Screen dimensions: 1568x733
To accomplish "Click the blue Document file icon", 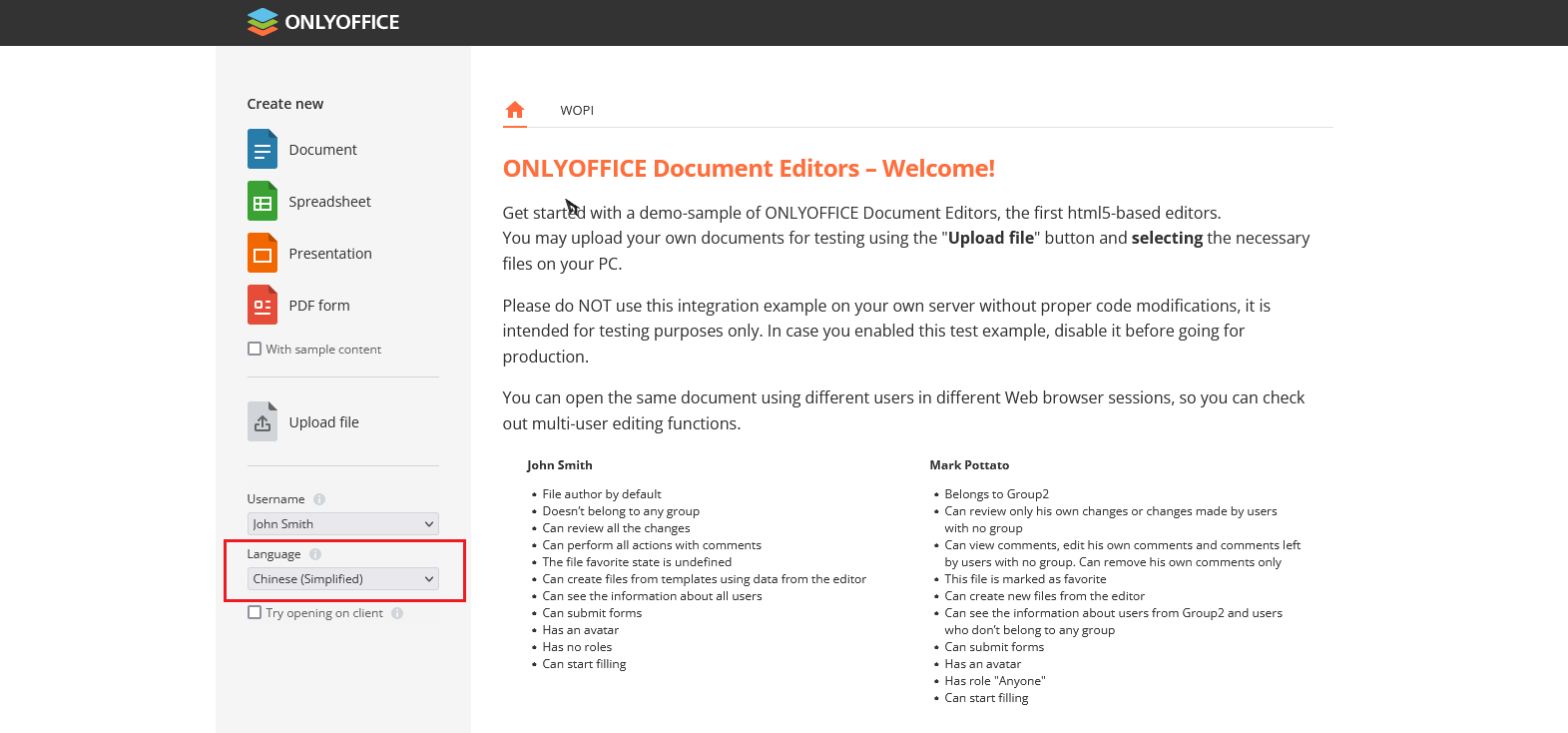I will click(x=262, y=150).
